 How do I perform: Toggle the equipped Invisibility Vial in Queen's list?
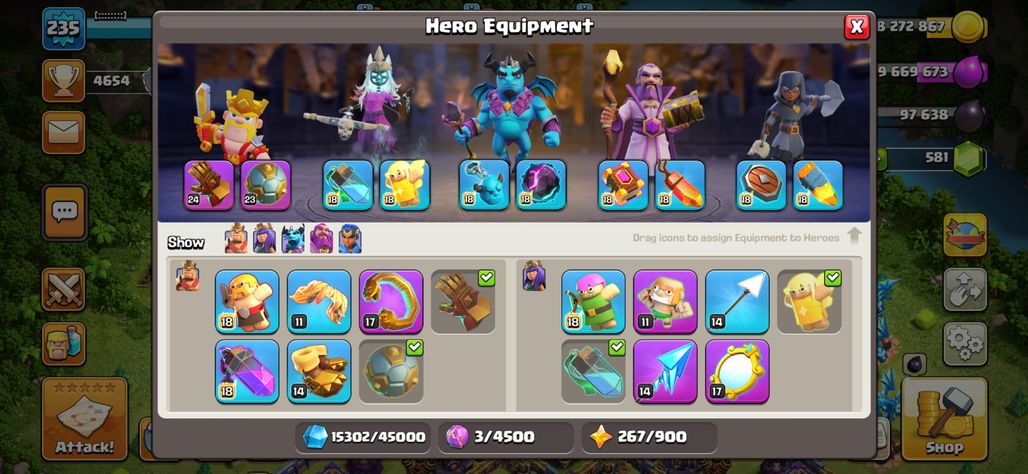593,371
